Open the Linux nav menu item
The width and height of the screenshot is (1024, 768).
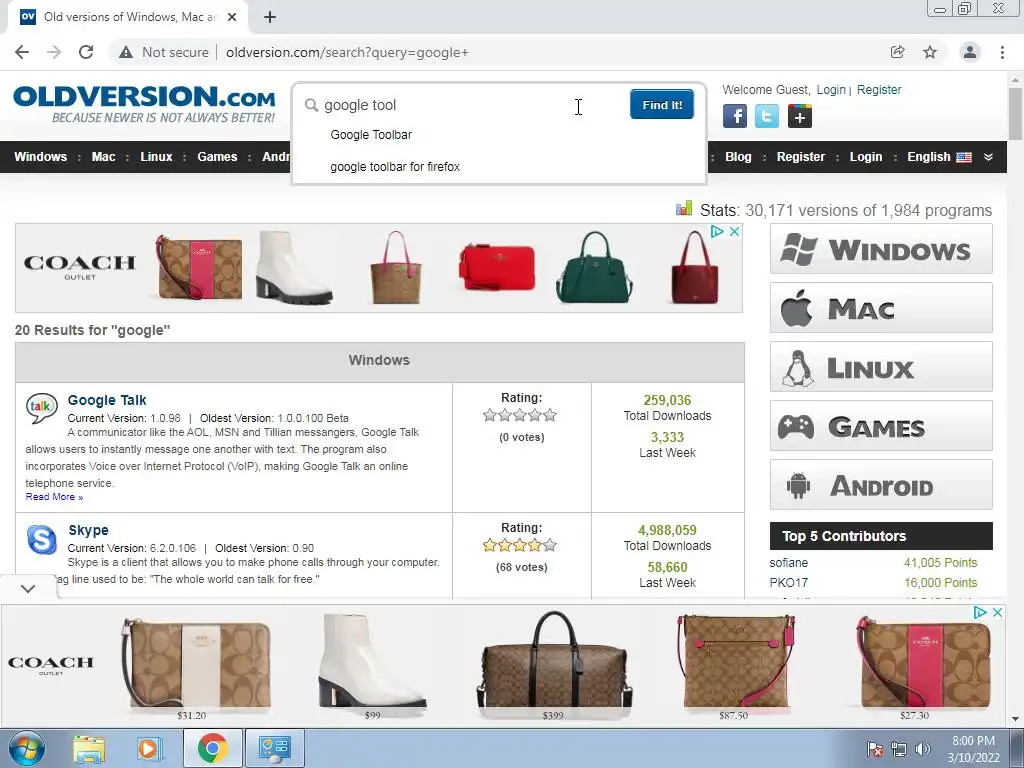156,157
